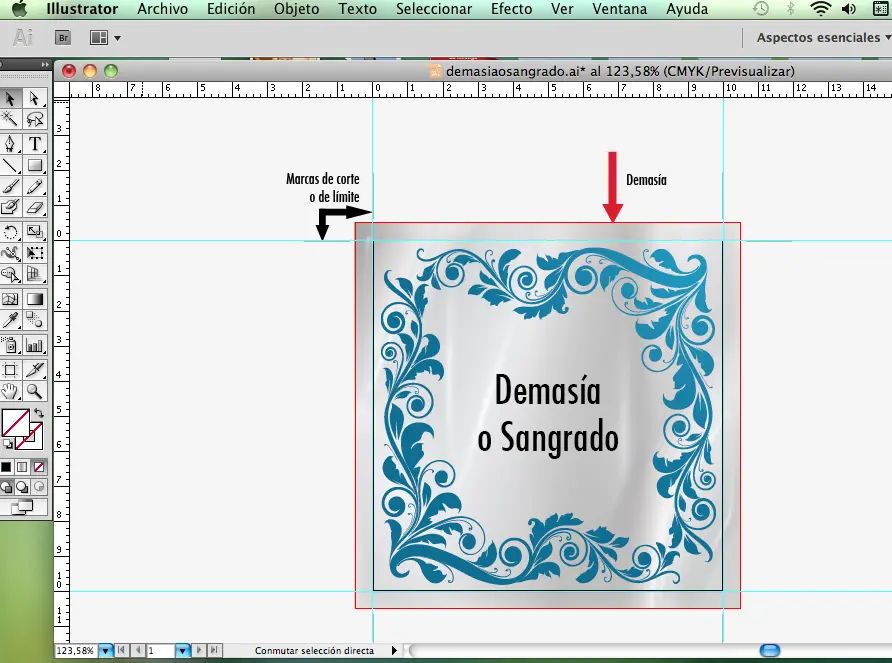Image resolution: width=892 pixels, height=663 pixels.
Task: Choose the Rectangle tool
Action: [x=34, y=165]
